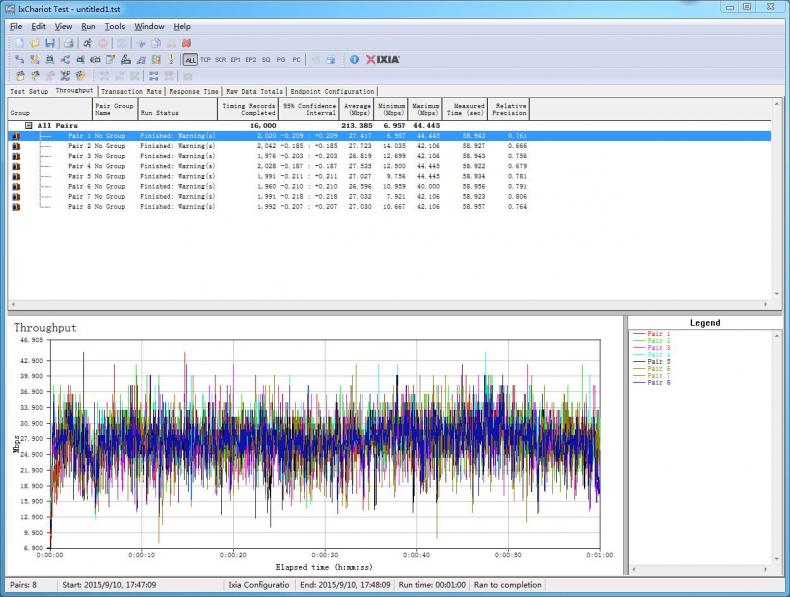
Task: Click the Pair 8 legend color line
Action: (x=639, y=383)
